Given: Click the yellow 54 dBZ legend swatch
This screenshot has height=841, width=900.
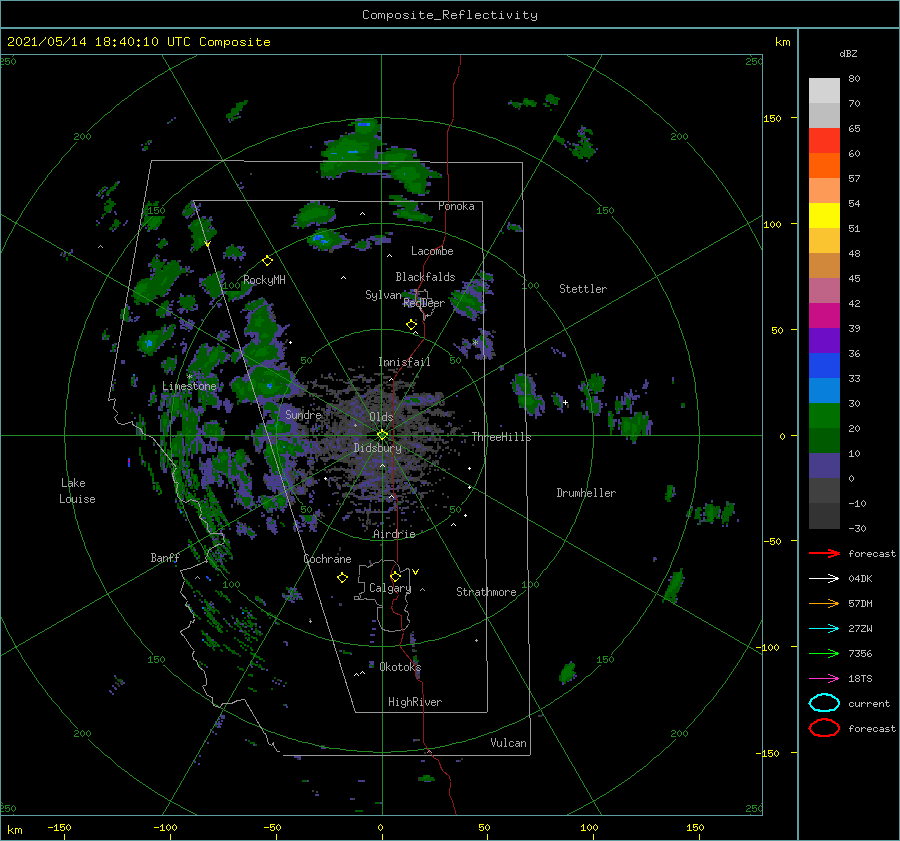Looking at the screenshot, I should 824,215.
